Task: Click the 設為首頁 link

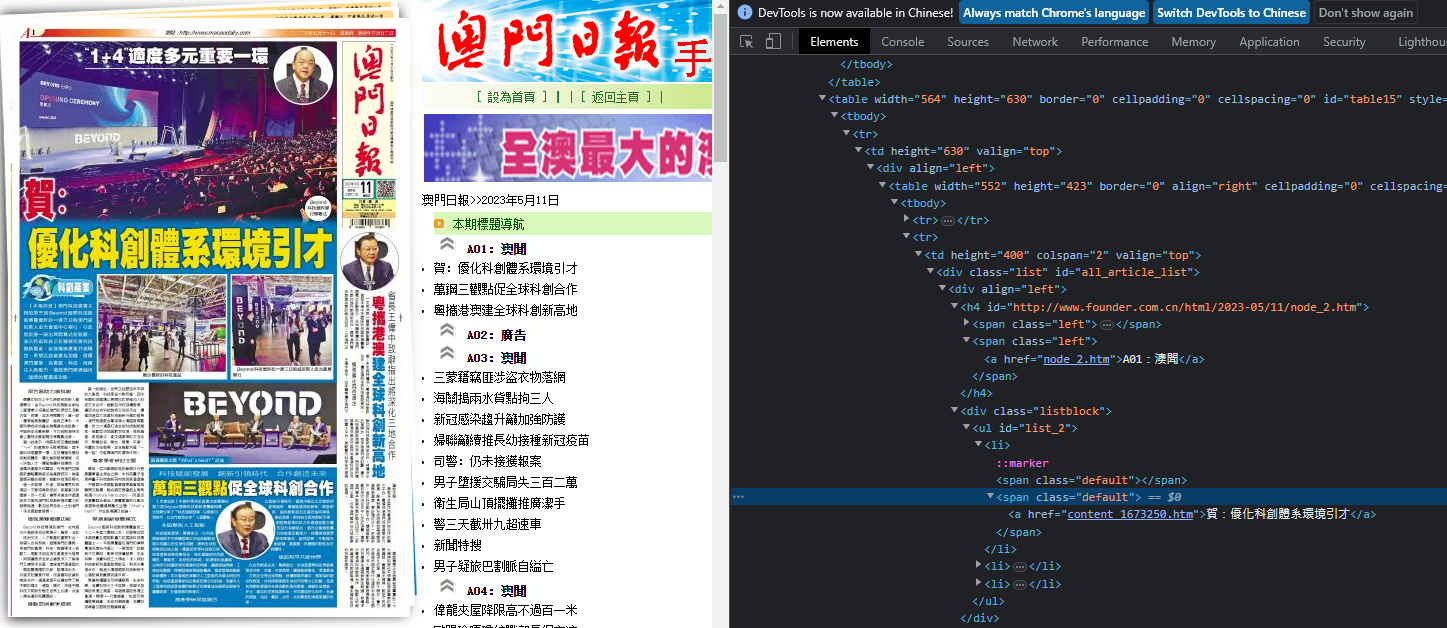Action: 512,97
